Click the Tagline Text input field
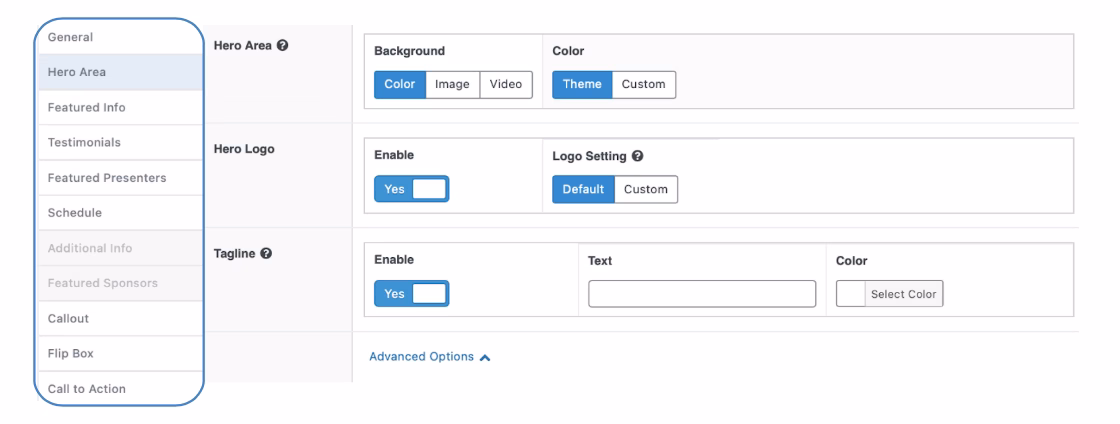This screenshot has height=424, width=1120. [x=702, y=294]
